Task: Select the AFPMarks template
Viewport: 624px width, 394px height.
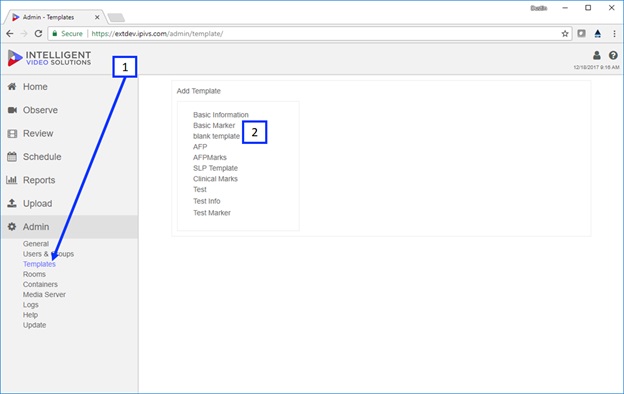Action: pos(210,158)
